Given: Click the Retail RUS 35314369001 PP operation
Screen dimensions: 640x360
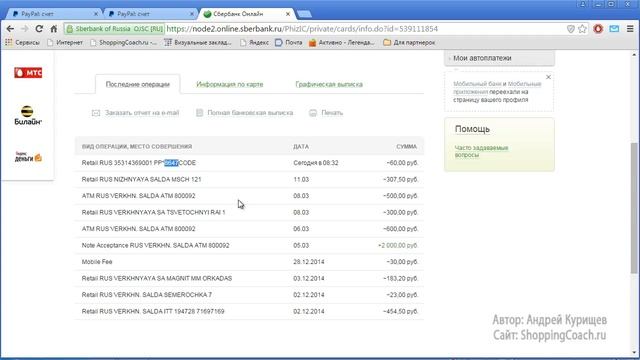Looking at the screenshot, I should [139, 163].
